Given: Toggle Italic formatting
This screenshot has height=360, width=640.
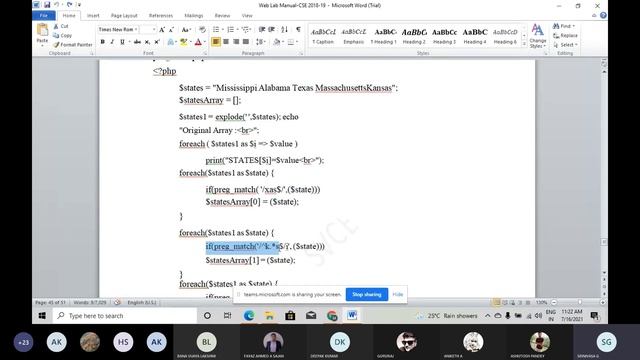Looking at the screenshot, I should pyautogui.click(x=112, y=42).
